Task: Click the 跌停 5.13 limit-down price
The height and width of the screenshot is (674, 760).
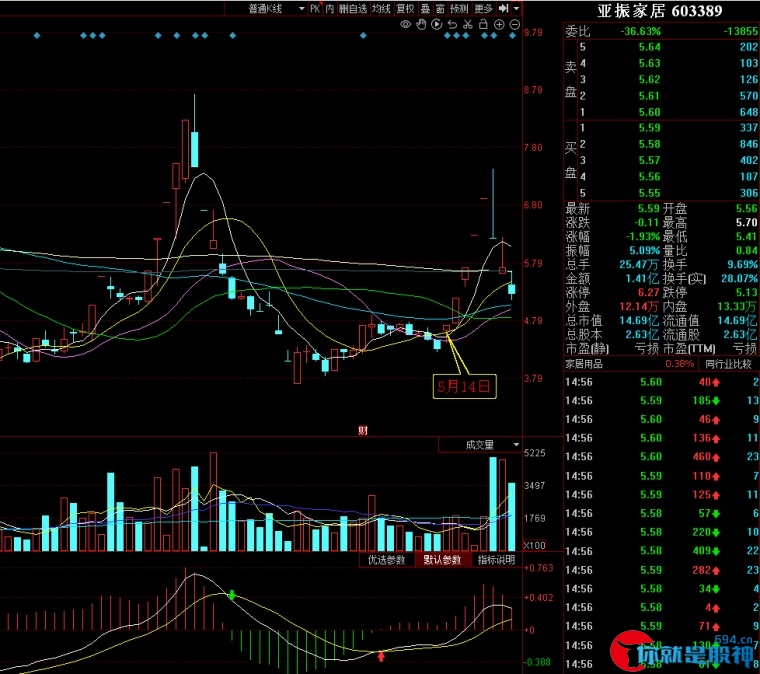Action: pyautogui.click(x=746, y=293)
